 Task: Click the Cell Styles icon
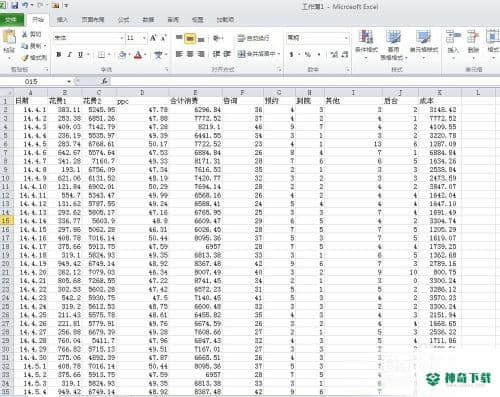(423, 37)
